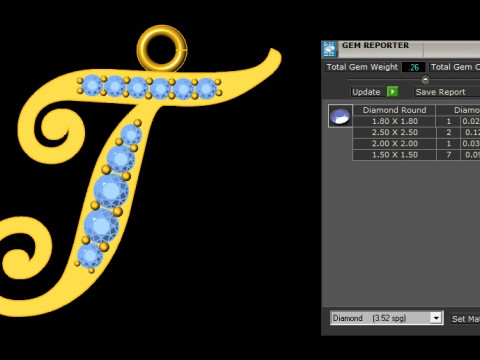Click the green Update play icon
This screenshot has height=360, width=480.
[392, 92]
